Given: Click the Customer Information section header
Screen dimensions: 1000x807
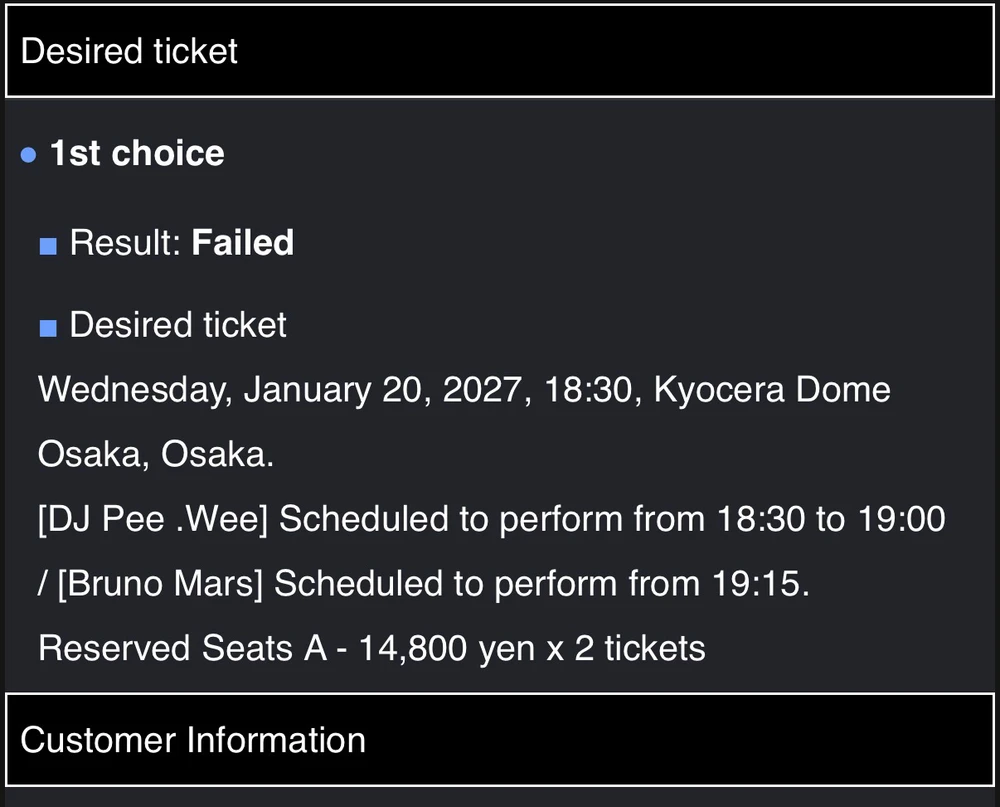Looking at the screenshot, I should (499, 740).
